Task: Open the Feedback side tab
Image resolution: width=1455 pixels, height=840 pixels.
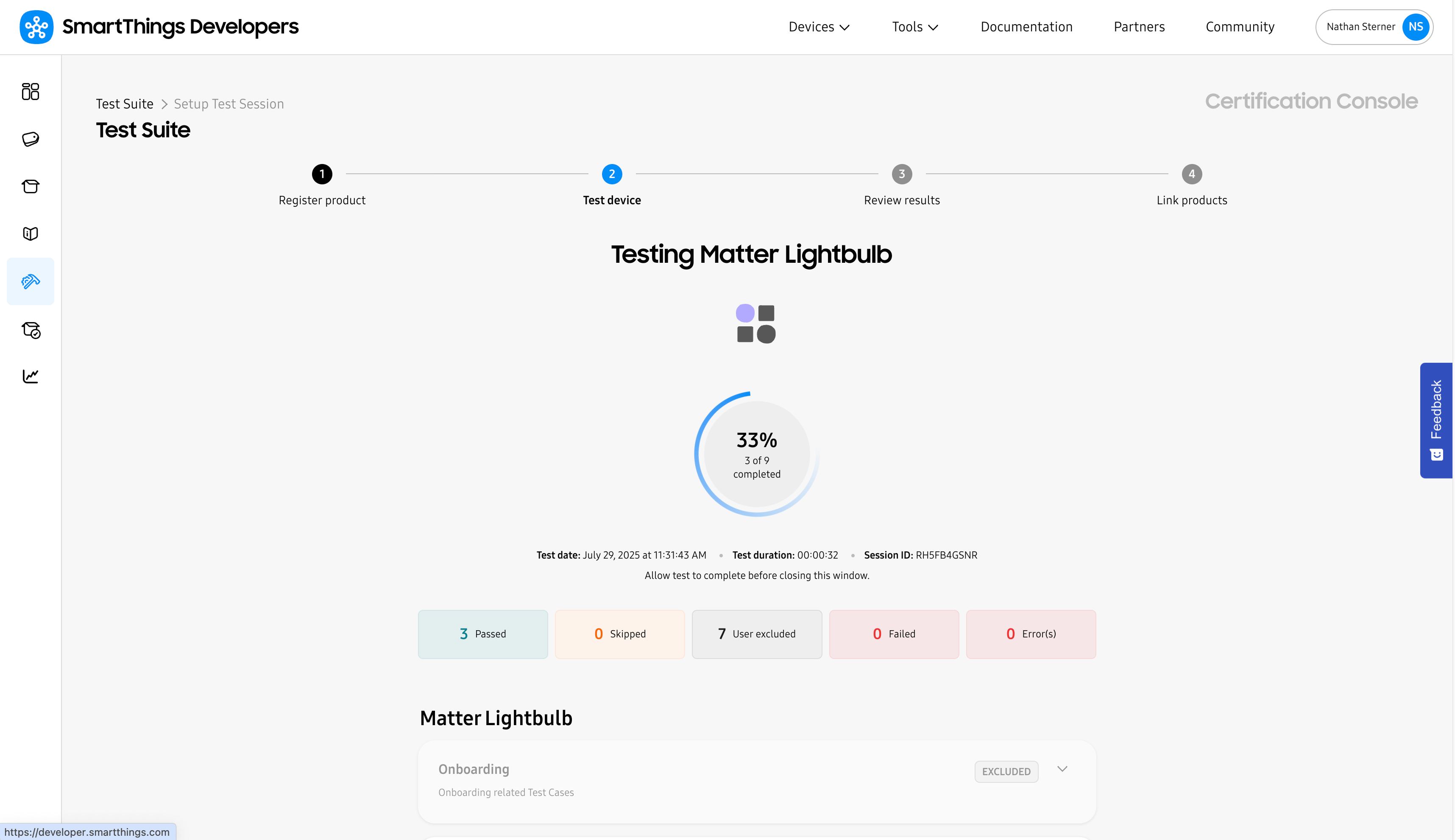Action: (x=1436, y=420)
